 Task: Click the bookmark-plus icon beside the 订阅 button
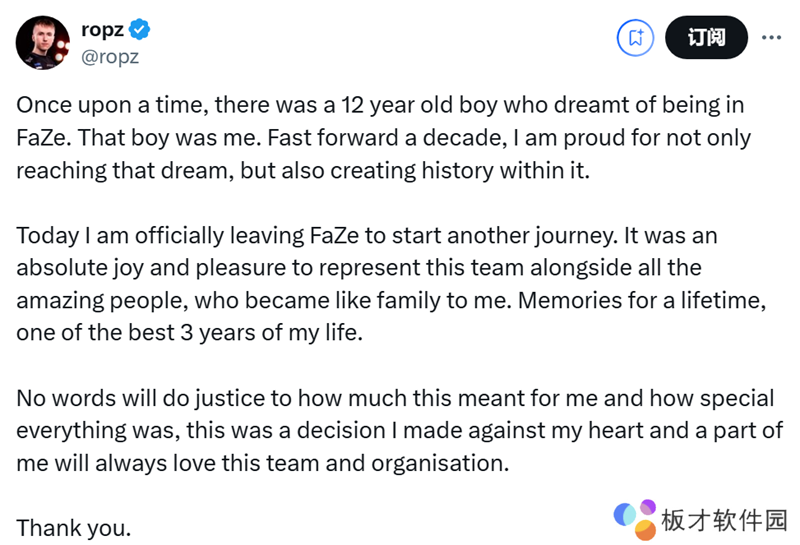pyautogui.click(x=635, y=38)
